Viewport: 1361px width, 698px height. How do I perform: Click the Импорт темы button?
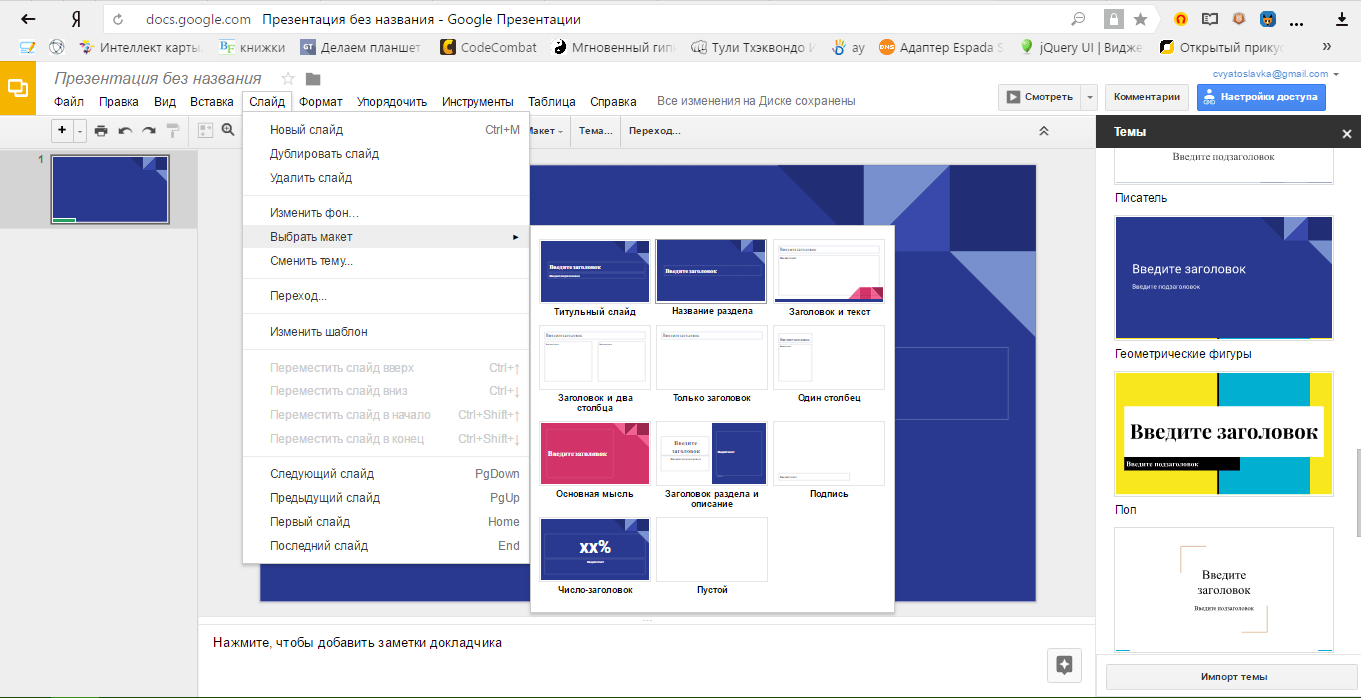(x=1233, y=676)
